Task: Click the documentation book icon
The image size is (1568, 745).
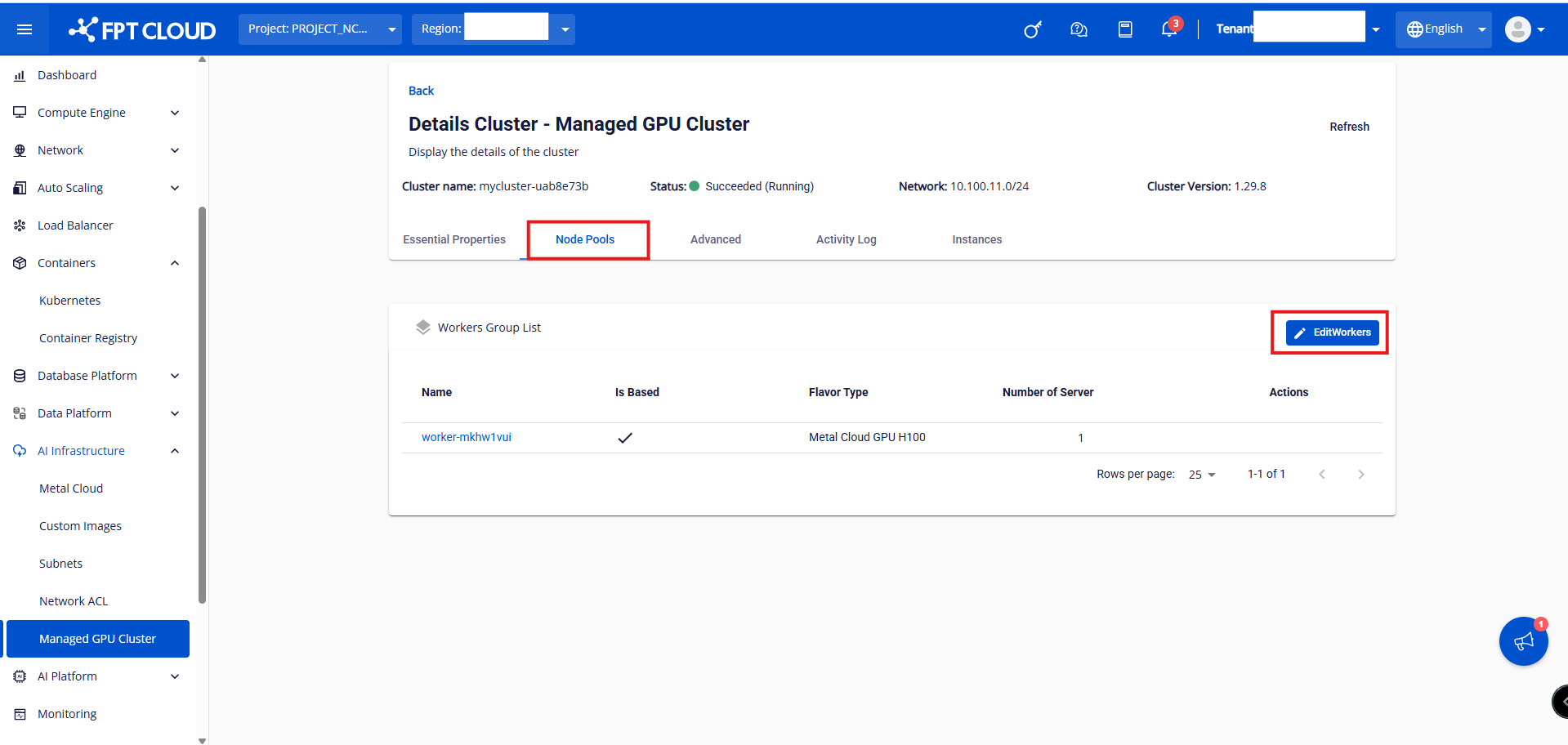Action: pos(1125,29)
